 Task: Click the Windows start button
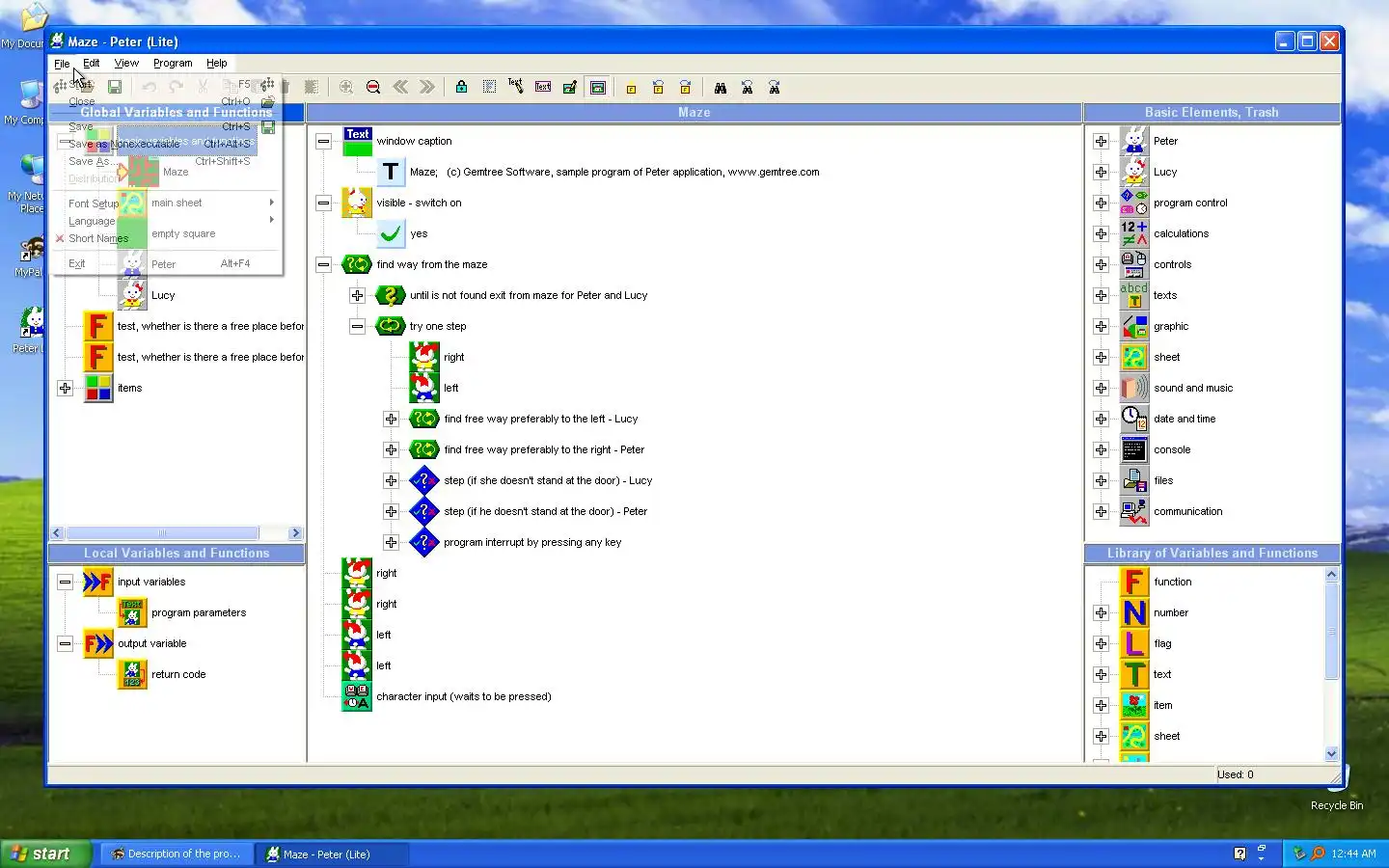(45, 854)
